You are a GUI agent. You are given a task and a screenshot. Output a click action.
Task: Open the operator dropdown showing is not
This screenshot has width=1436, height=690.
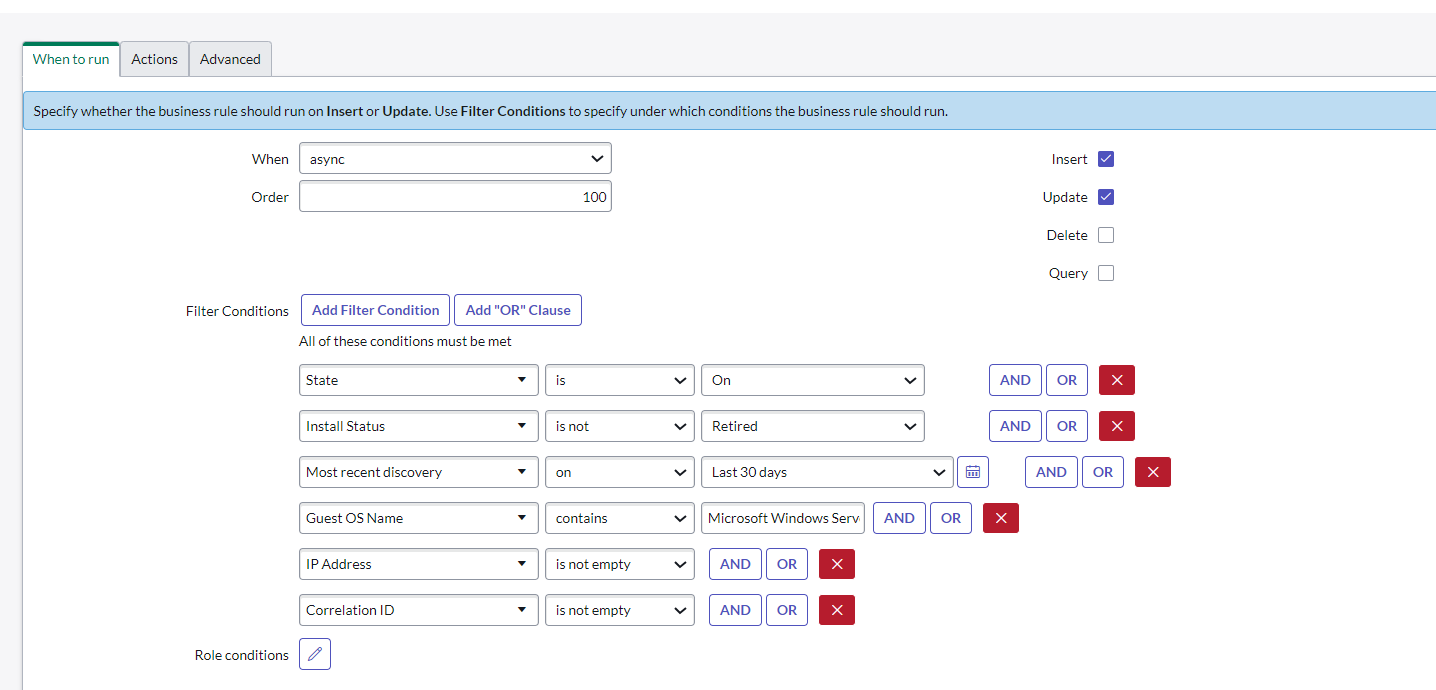pos(619,426)
